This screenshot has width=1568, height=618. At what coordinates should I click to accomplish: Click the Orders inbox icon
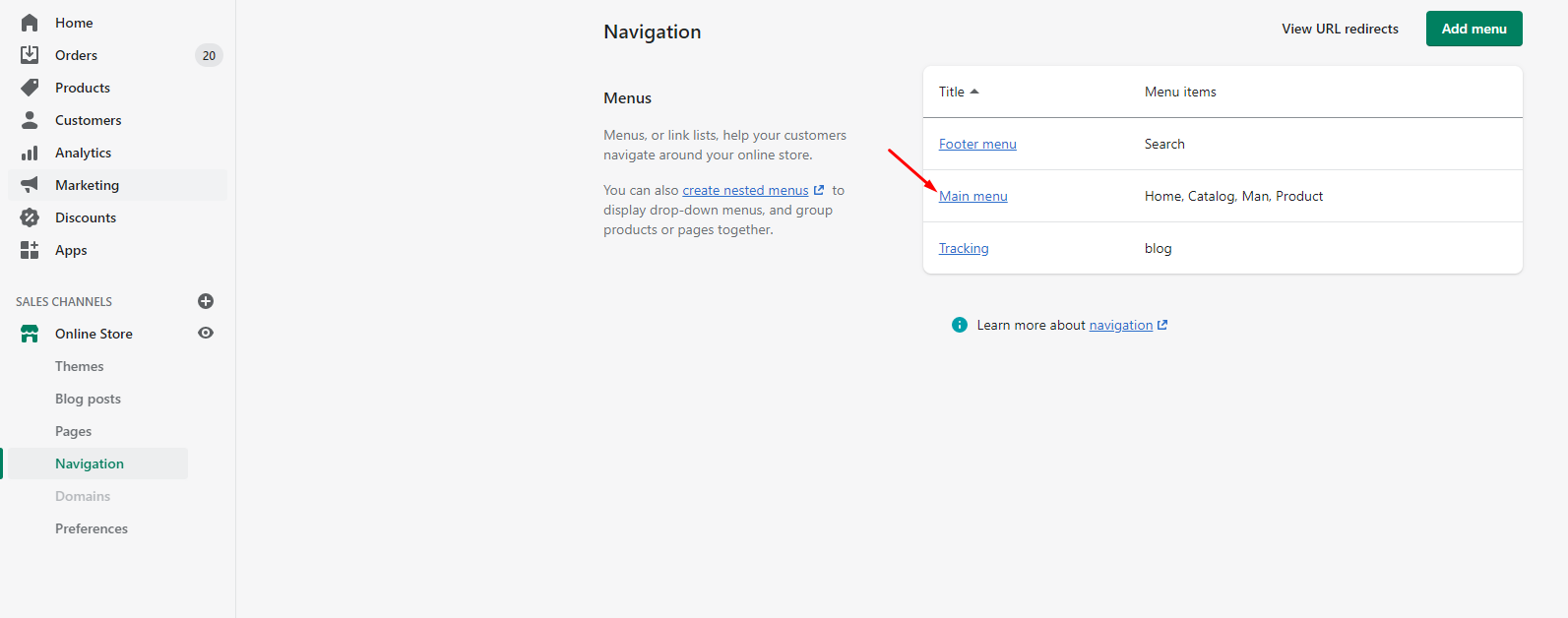click(30, 55)
